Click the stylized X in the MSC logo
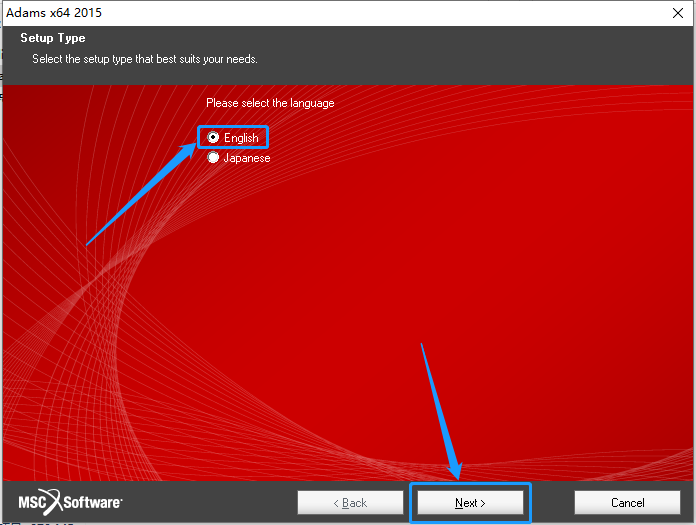This screenshot has height=525, width=696. (x=54, y=502)
